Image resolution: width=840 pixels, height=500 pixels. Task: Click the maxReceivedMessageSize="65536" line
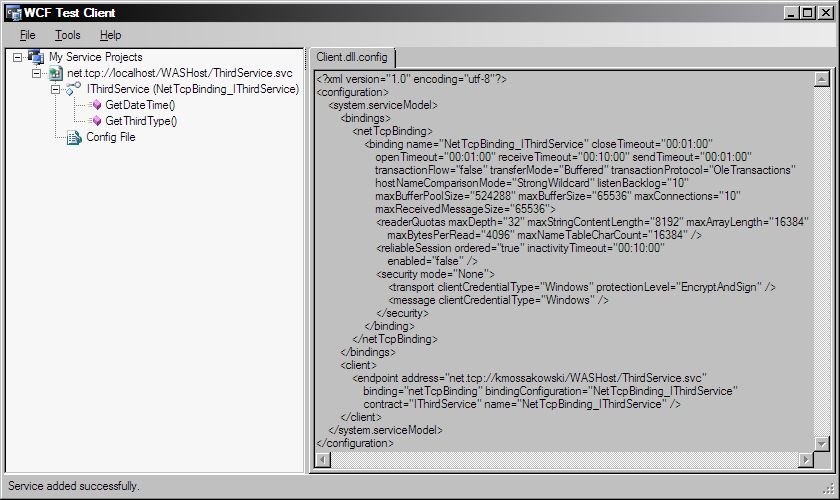click(465, 209)
